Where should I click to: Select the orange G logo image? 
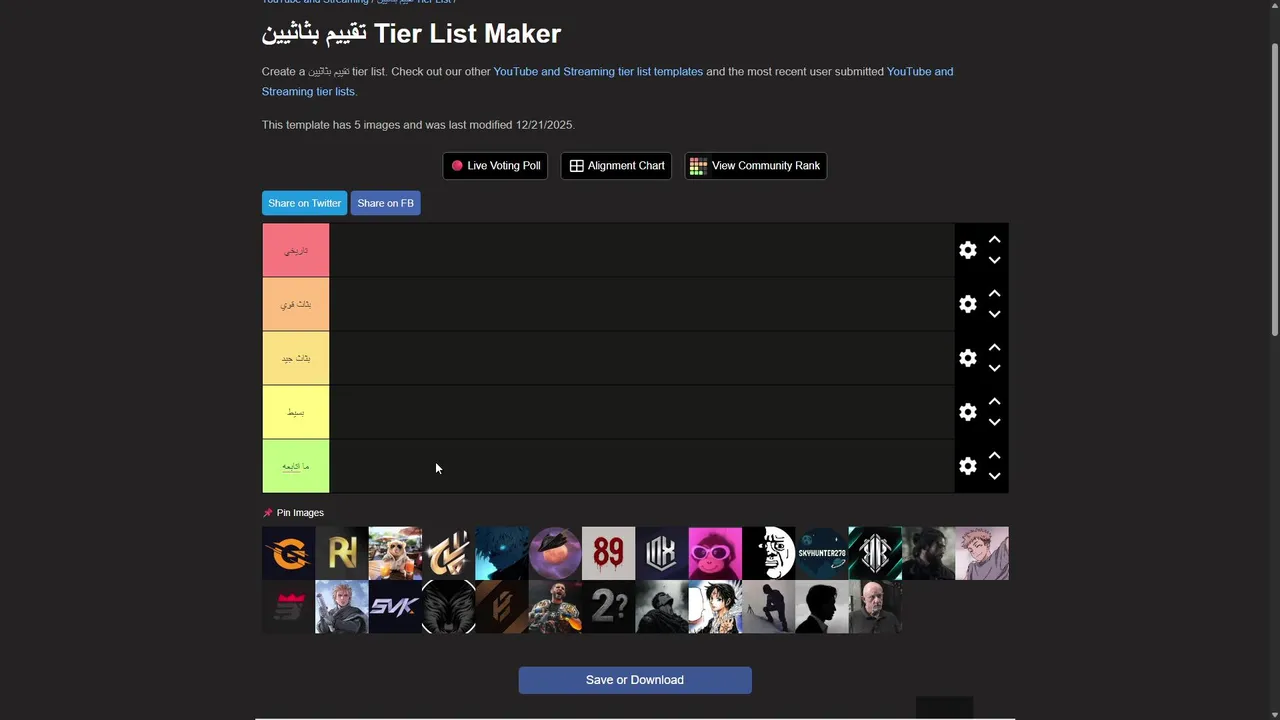coord(288,553)
